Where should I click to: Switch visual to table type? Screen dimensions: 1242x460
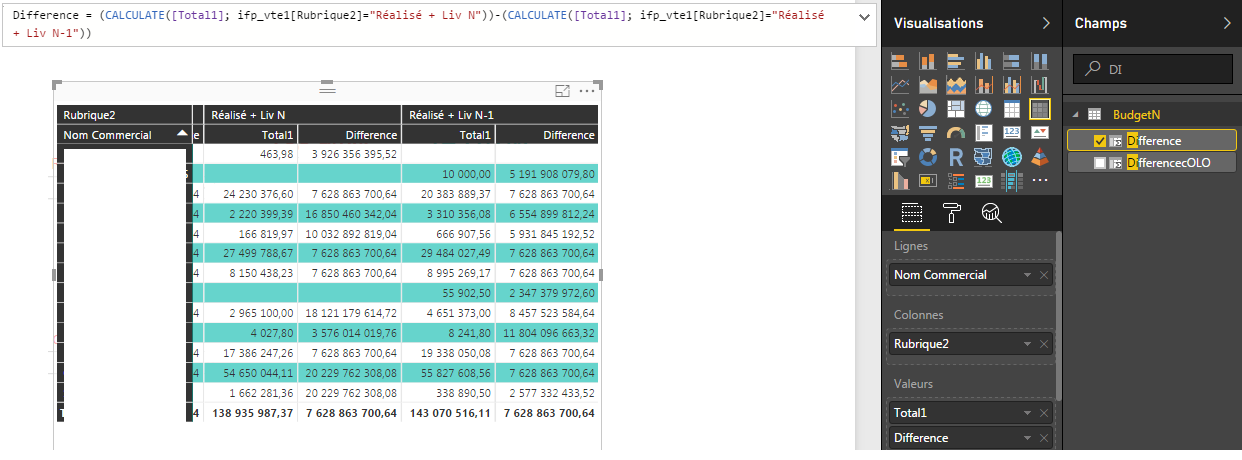tap(1011, 108)
